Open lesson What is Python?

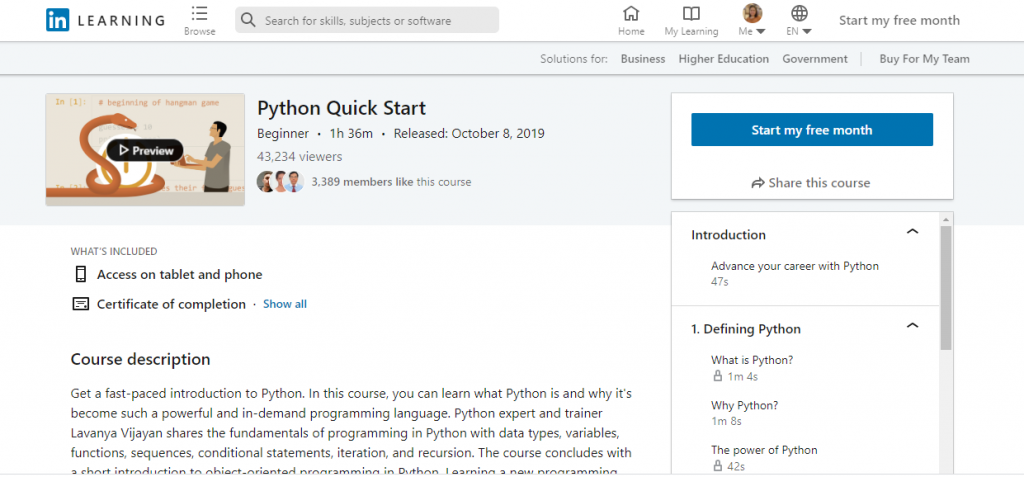point(752,360)
